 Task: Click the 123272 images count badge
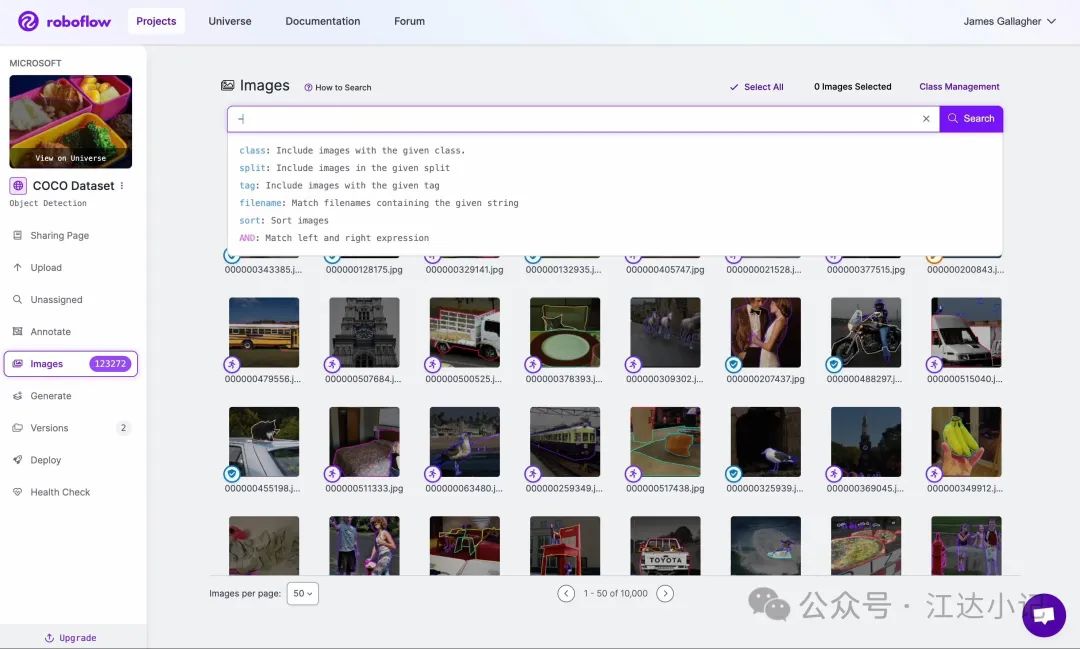(x=110, y=364)
